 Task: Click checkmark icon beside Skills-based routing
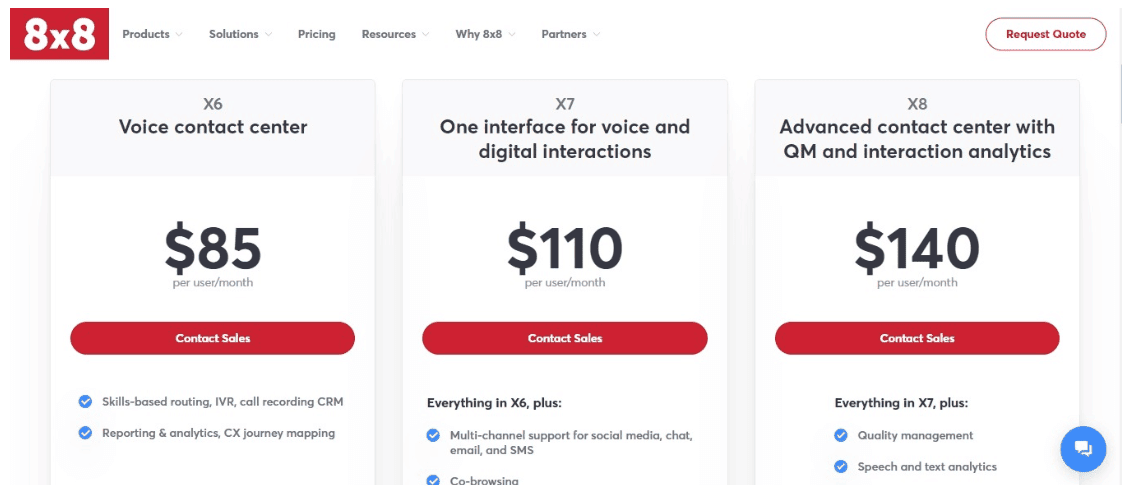[85, 402]
